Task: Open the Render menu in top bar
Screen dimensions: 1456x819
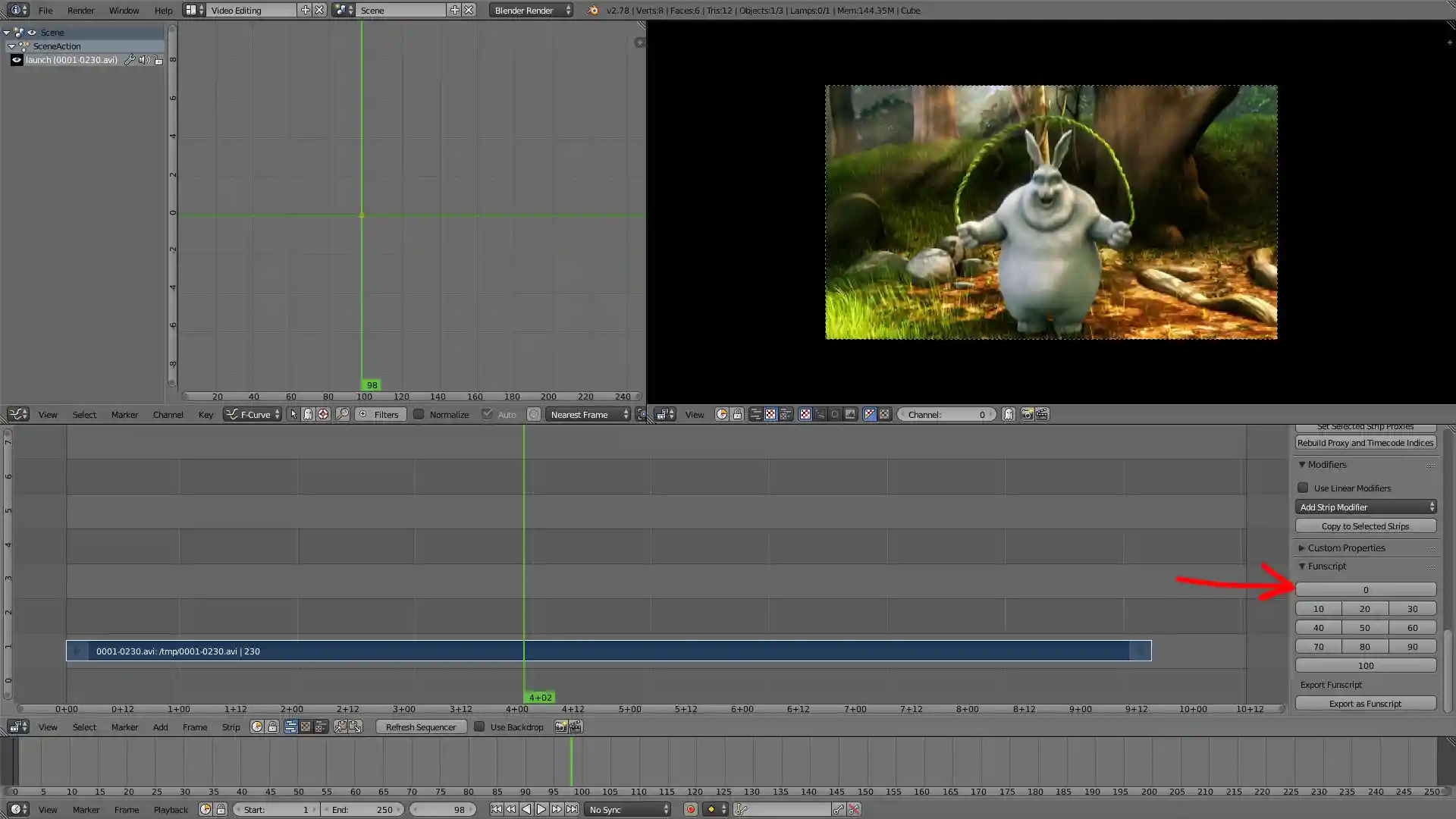Action: [80, 10]
